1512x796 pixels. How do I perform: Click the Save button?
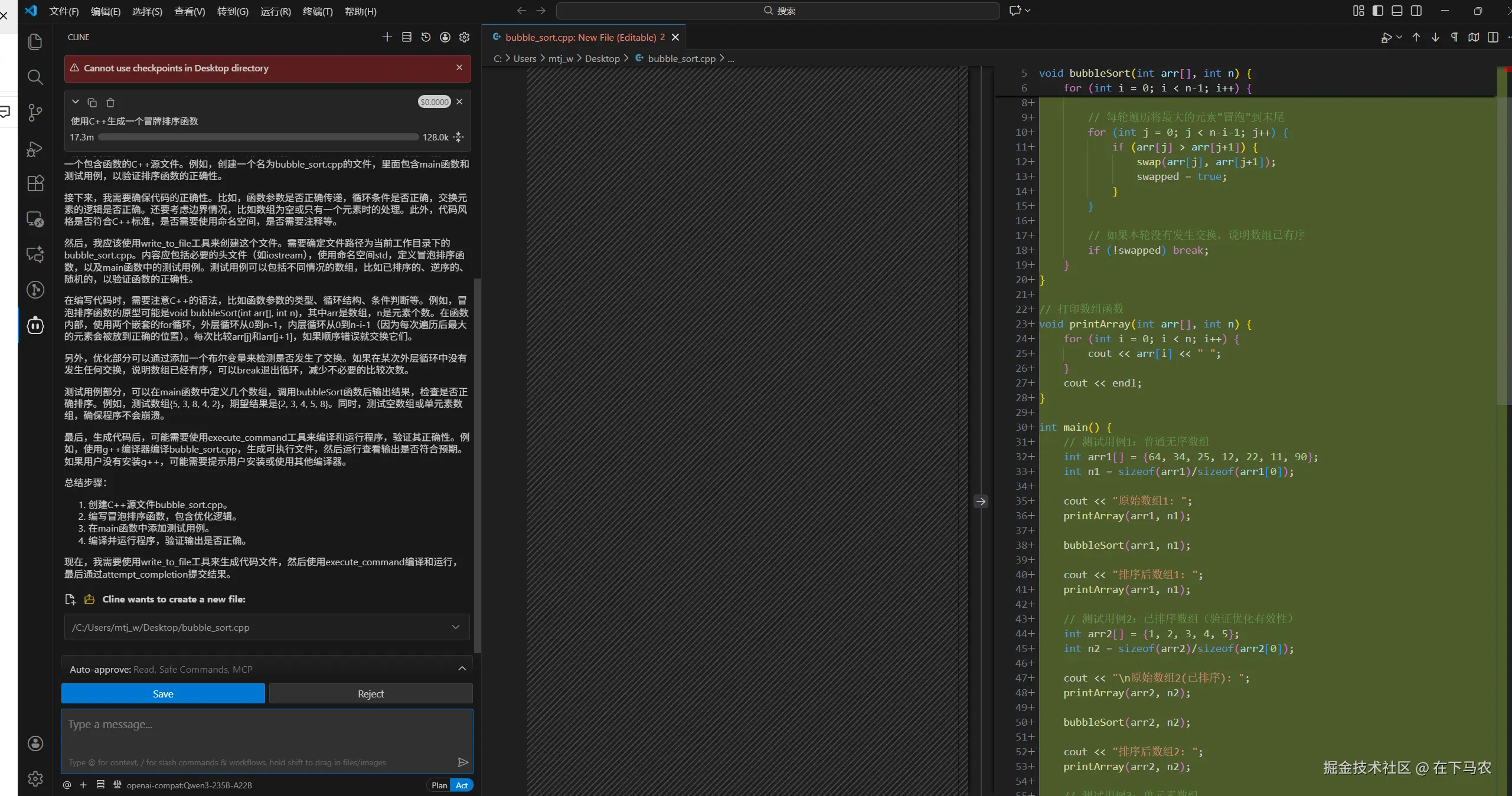[x=163, y=694]
